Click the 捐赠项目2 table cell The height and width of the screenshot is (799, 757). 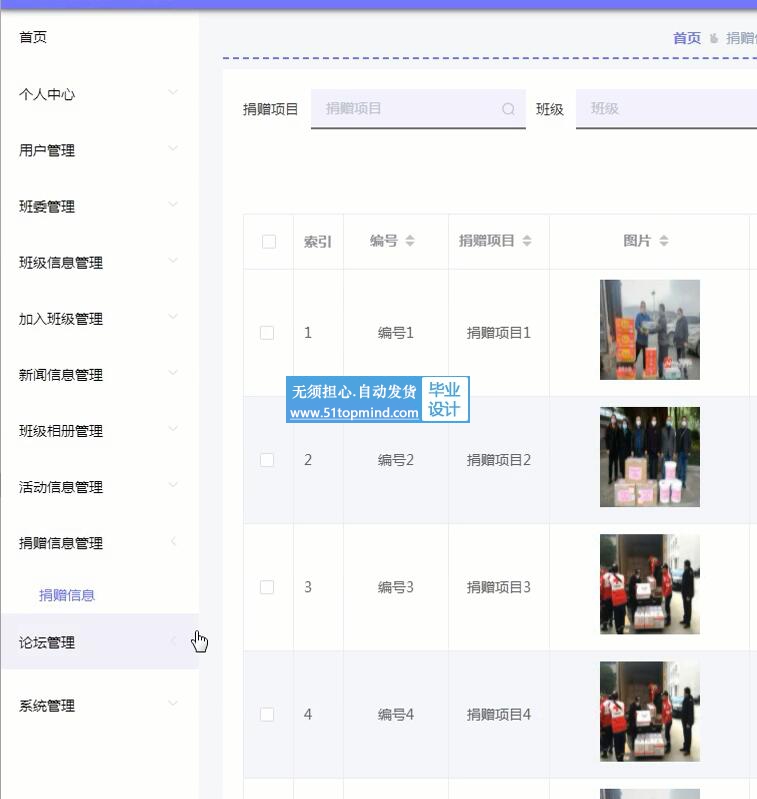499,460
